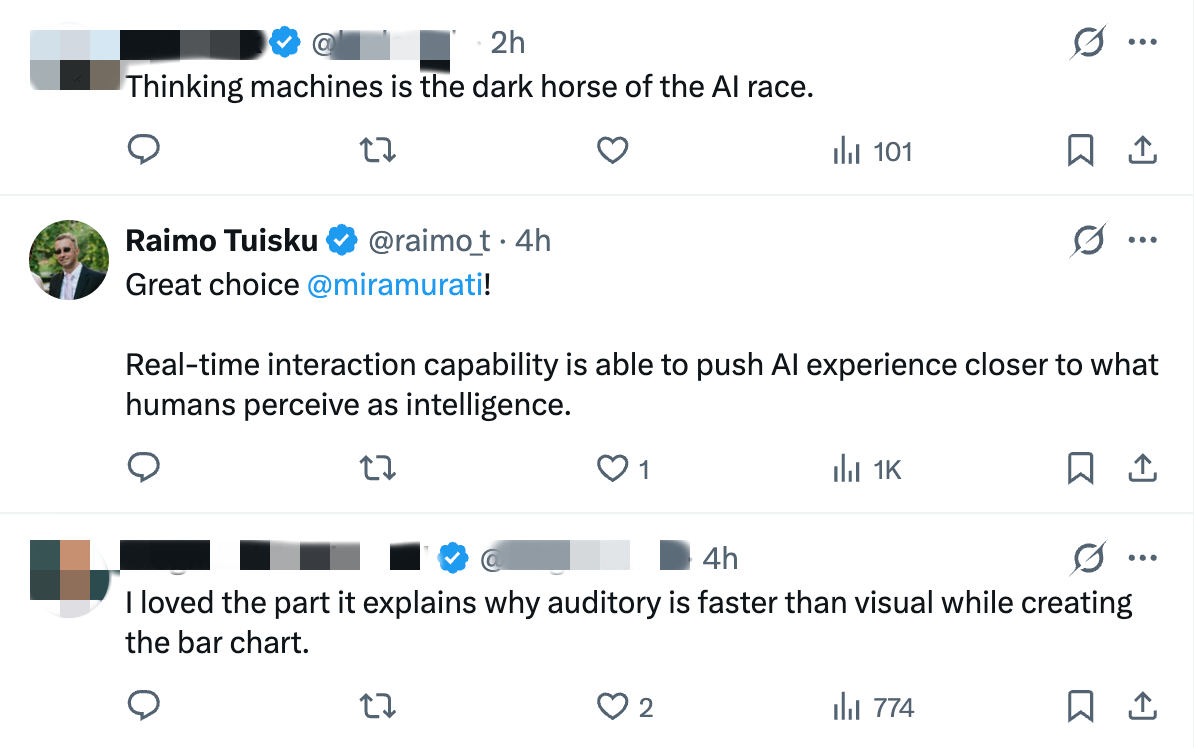Open Grok explain icon on 2h tweet
Screen dimensions: 1194x748
(1087, 43)
